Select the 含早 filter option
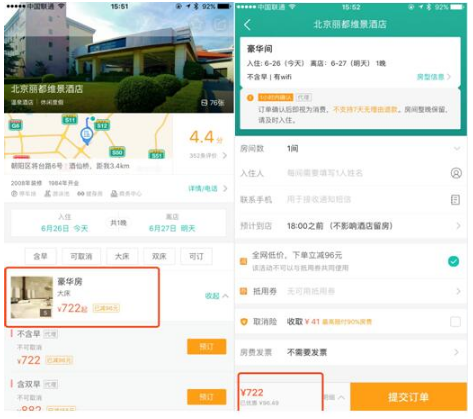This screenshot has height=419, width=473. pos(40,256)
